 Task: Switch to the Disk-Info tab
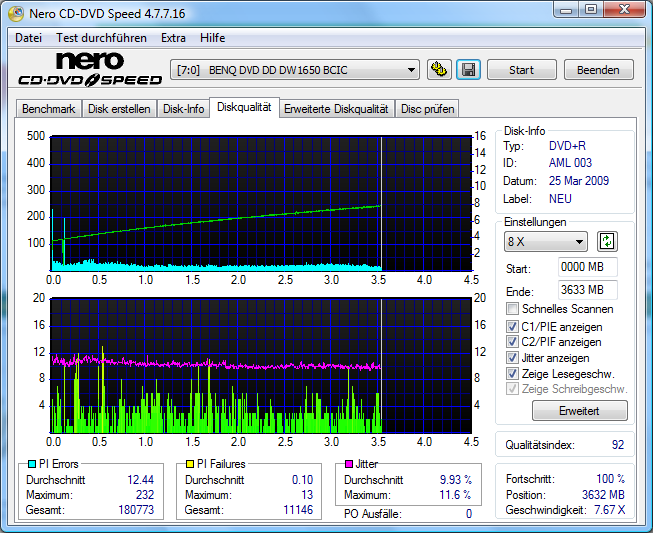pos(183,109)
